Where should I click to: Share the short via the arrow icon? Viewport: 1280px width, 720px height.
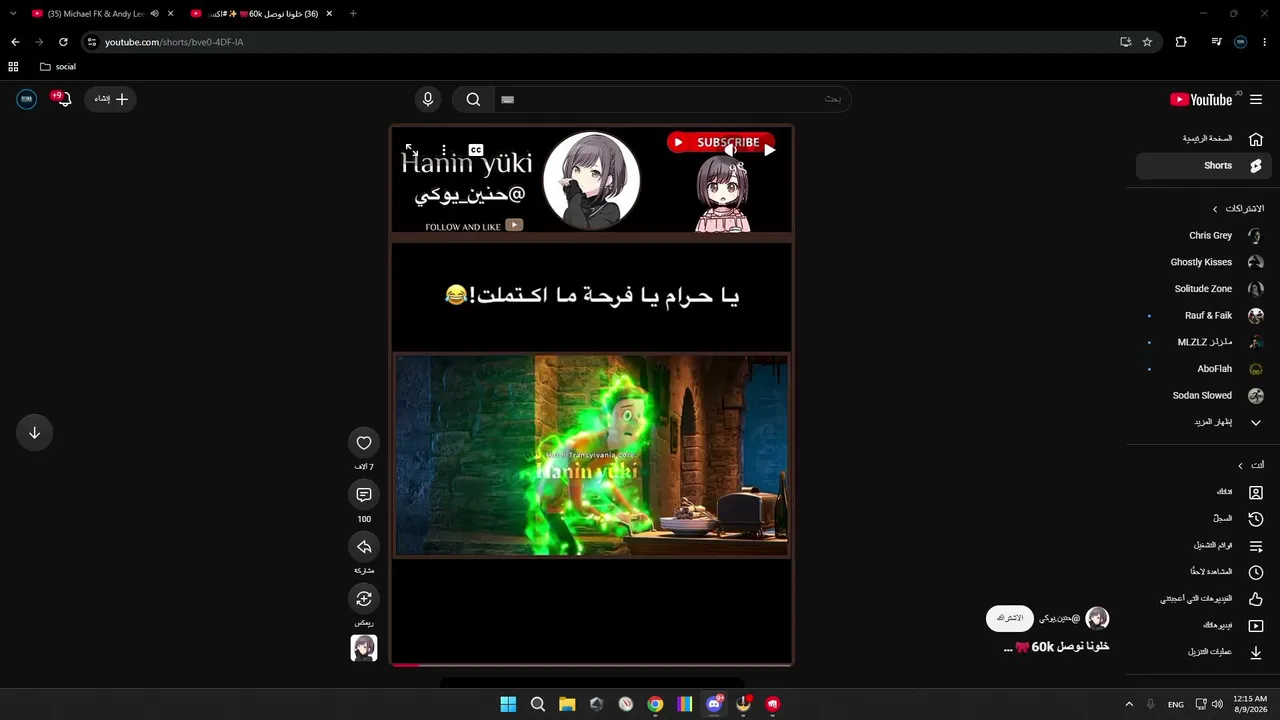(364, 547)
